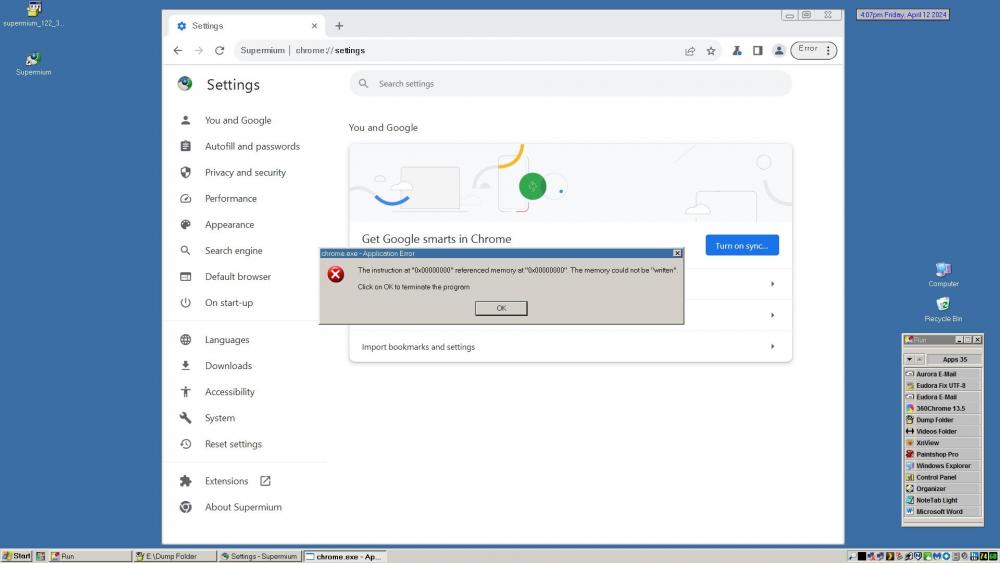
Task: Open the Appearance settings section
Action: click(x=229, y=225)
